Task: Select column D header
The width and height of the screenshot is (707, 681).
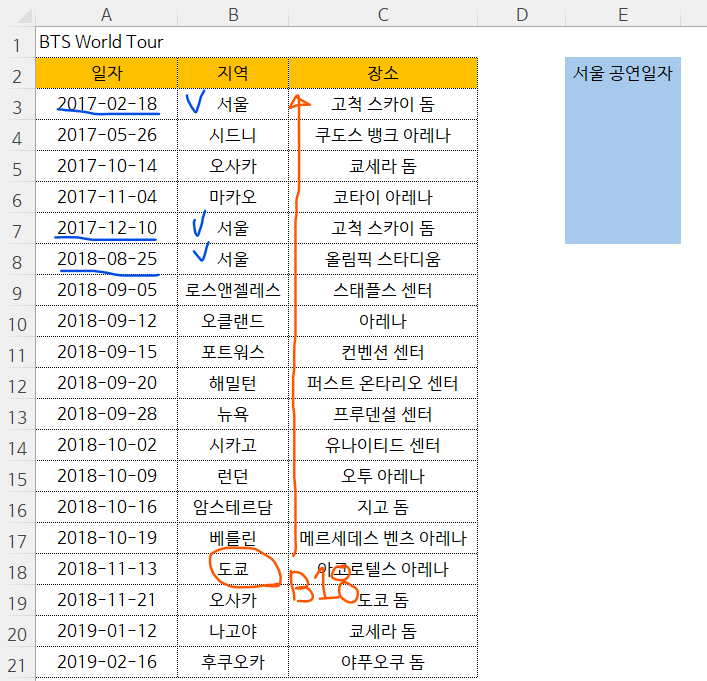Action: coord(521,14)
